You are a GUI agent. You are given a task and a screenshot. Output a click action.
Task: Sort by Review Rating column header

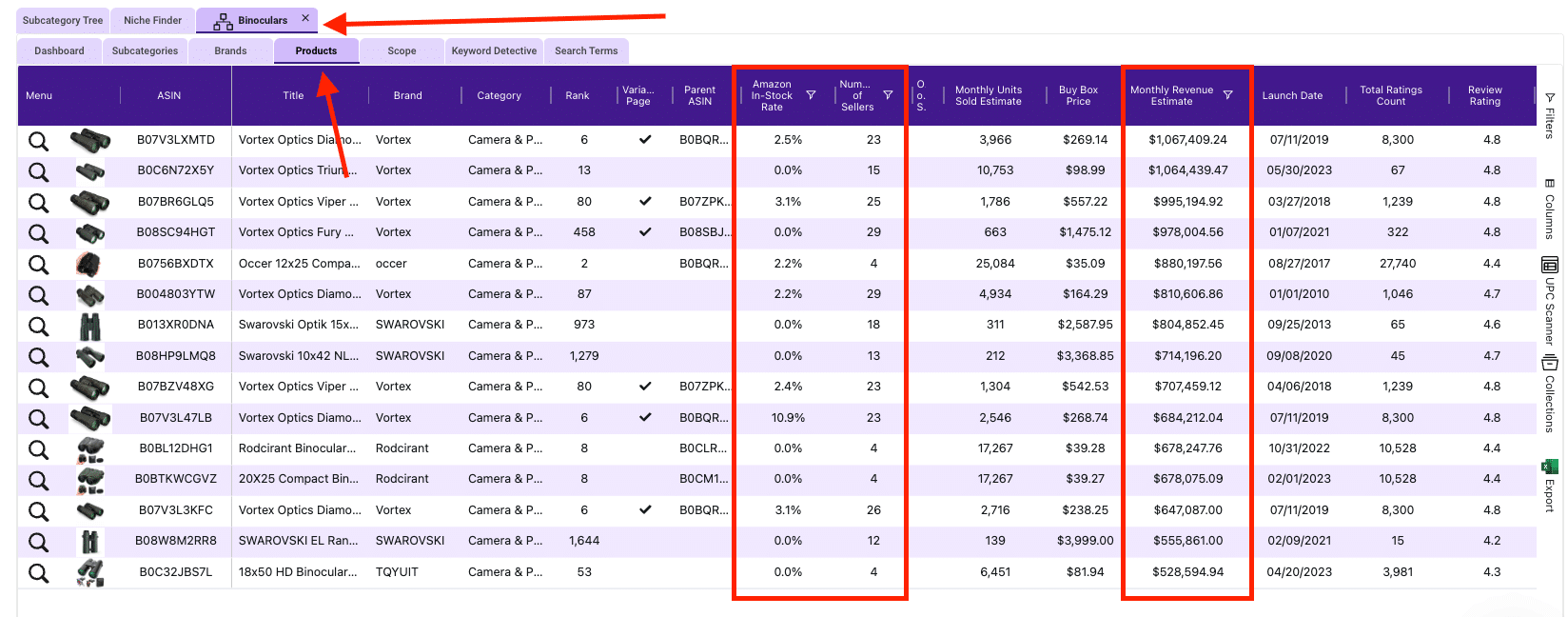pyautogui.click(x=1484, y=95)
